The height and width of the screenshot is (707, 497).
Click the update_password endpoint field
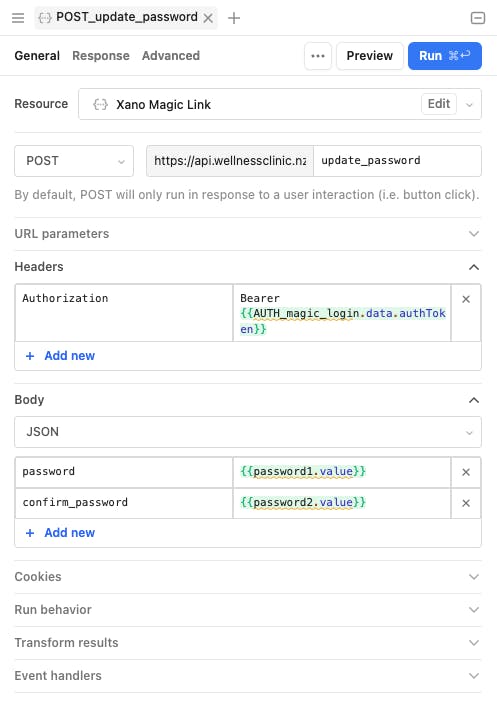[x=397, y=161]
